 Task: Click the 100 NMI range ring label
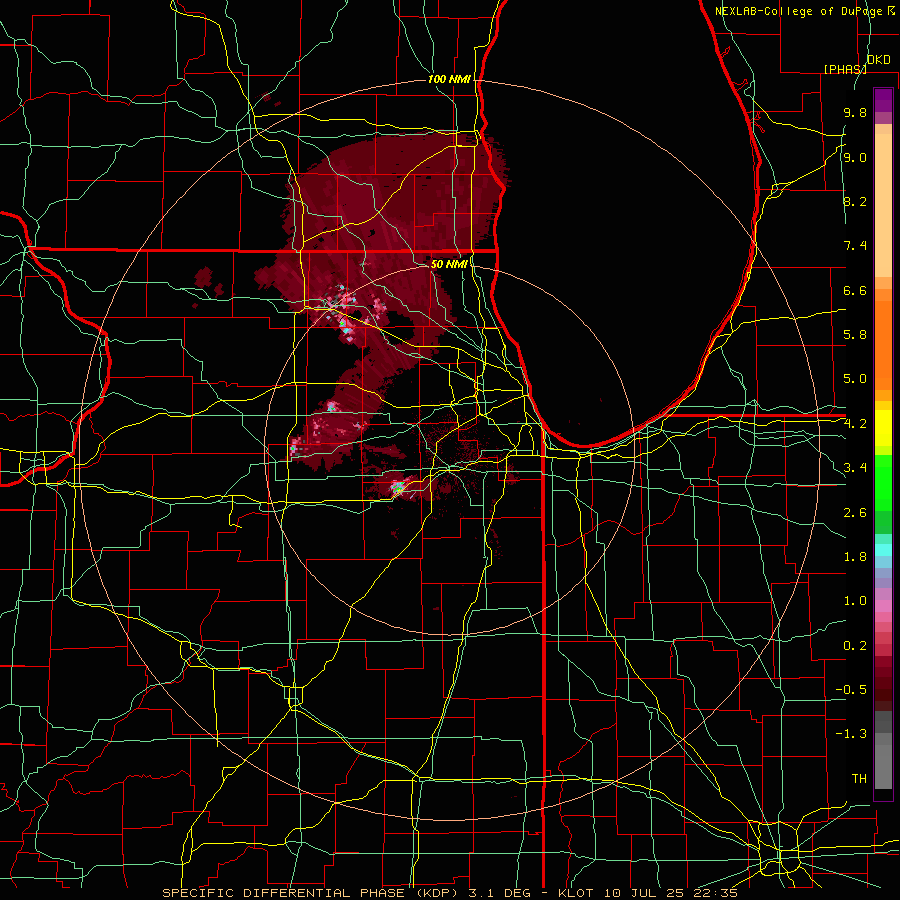point(449,79)
